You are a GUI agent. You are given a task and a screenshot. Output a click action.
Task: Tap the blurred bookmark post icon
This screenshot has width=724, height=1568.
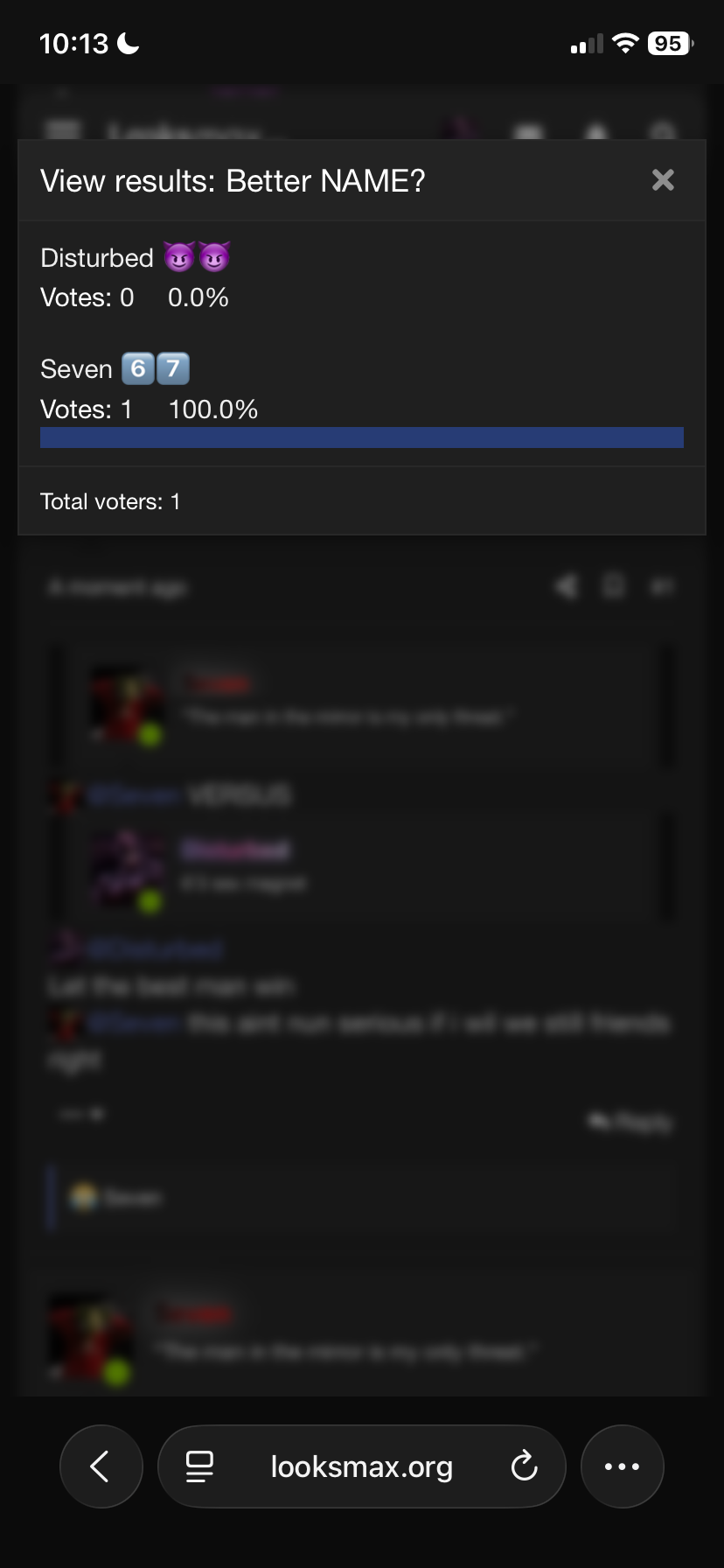click(x=614, y=586)
